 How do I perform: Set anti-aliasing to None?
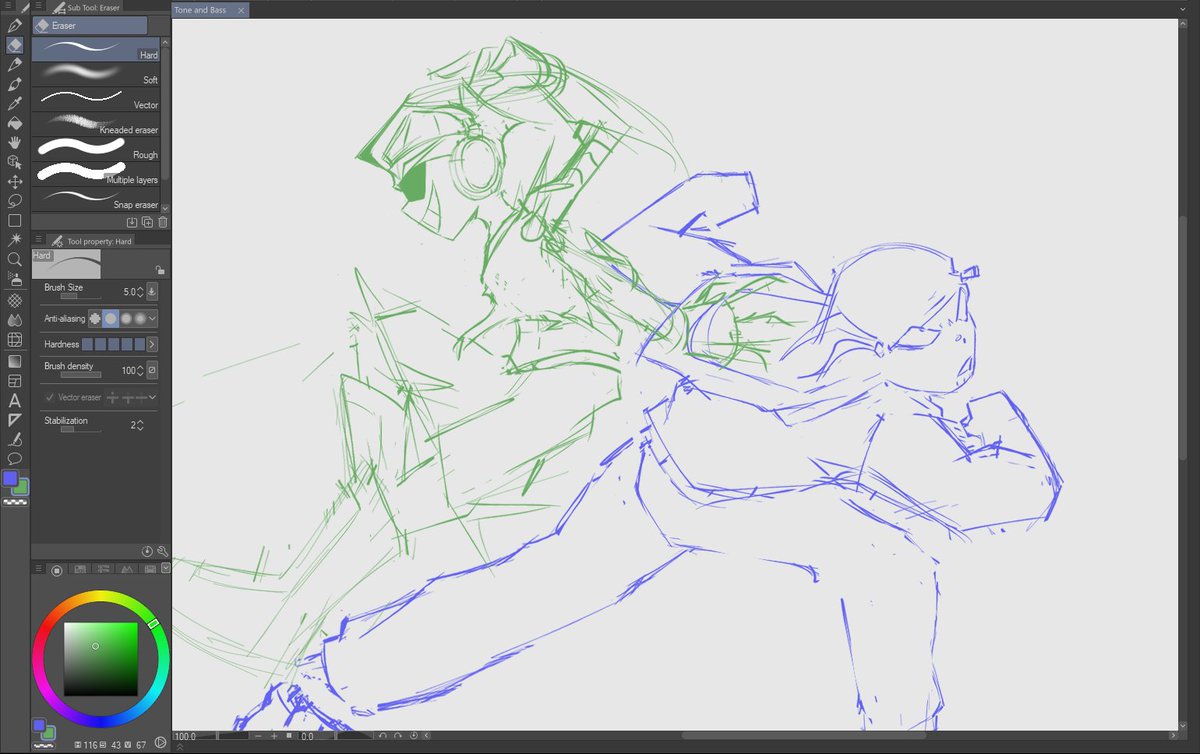point(95,318)
